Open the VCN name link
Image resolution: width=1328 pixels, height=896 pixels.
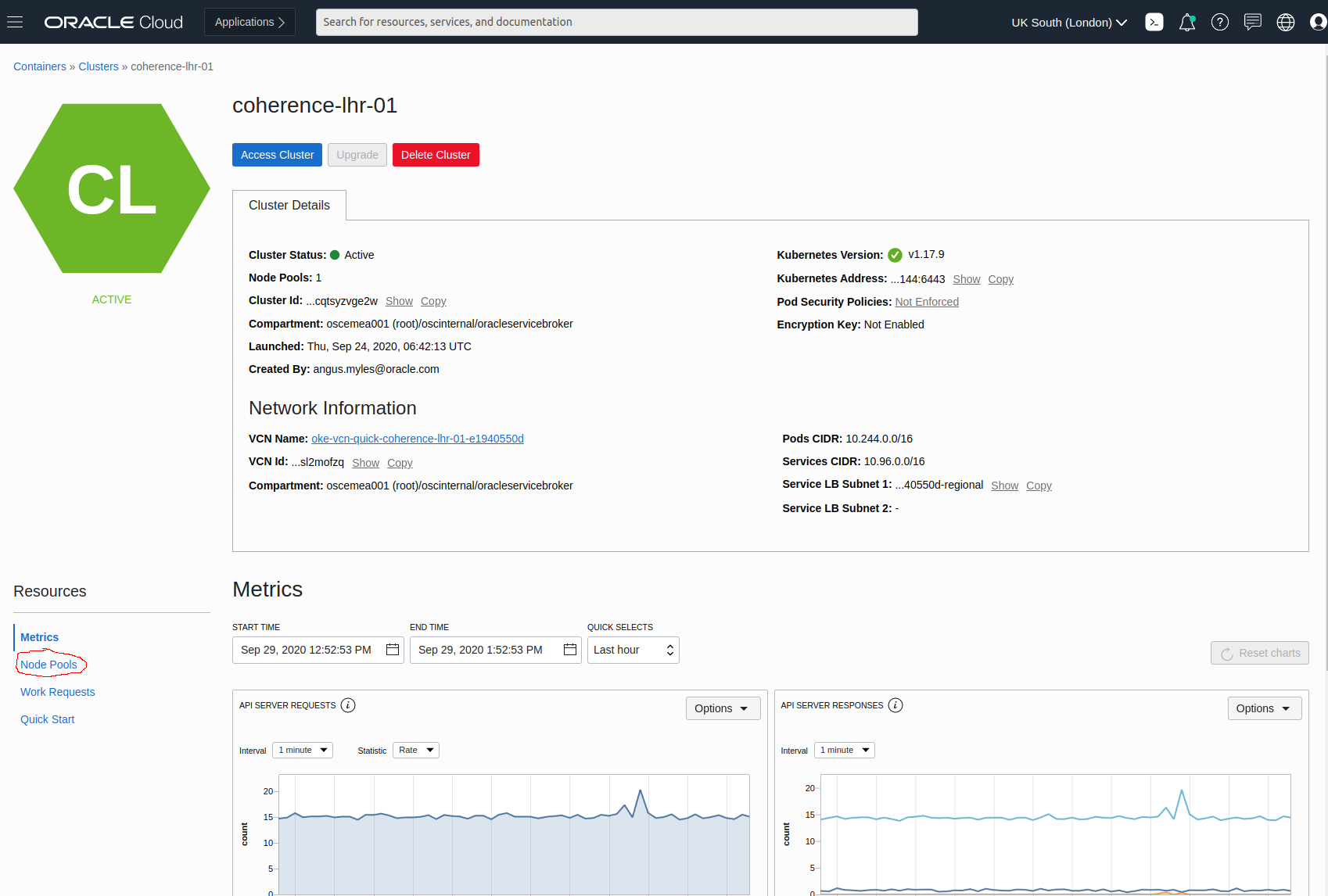[418, 439]
